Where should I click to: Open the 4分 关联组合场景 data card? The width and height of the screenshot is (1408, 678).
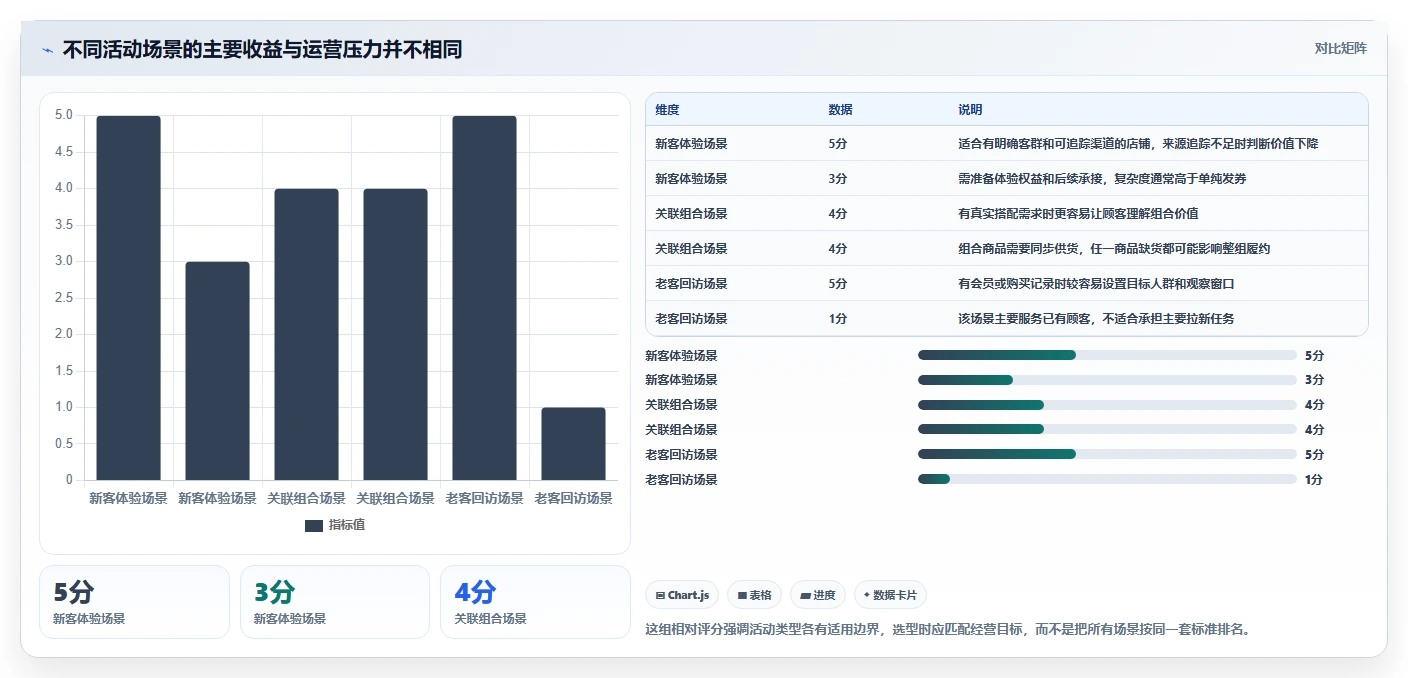click(x=535, y=602)
